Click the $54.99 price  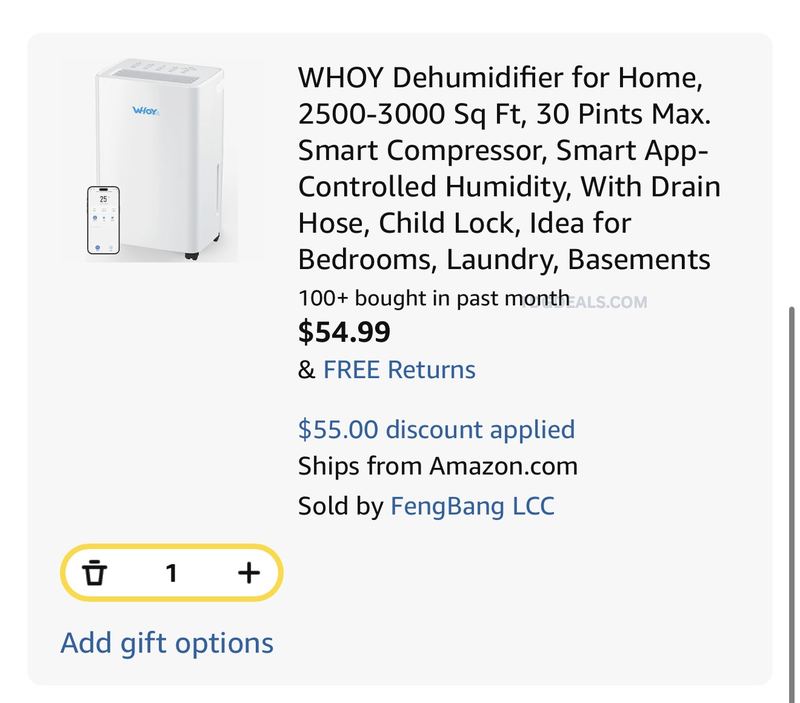(x=344, y=332)
